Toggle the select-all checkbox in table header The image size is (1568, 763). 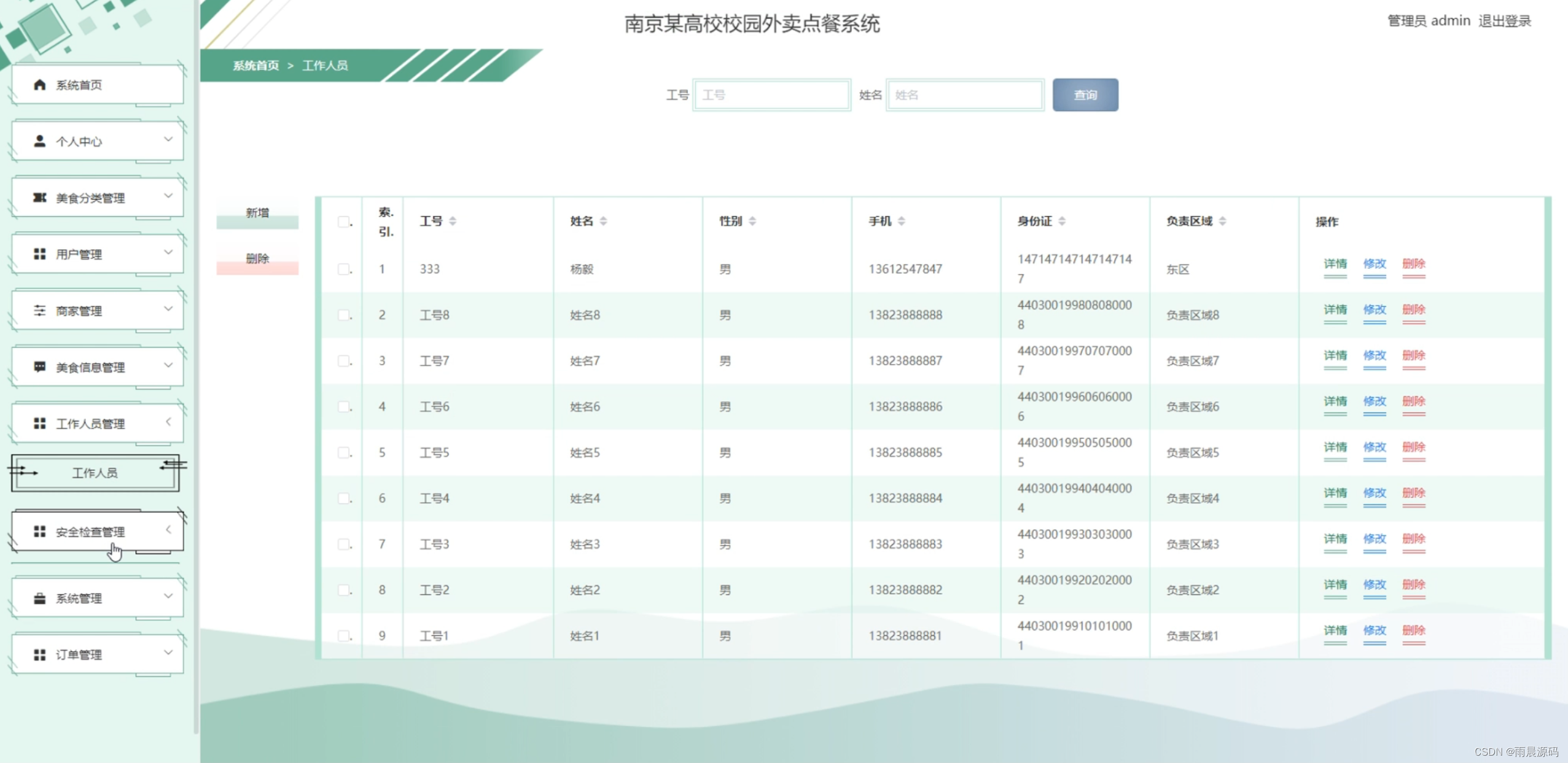tap(344, 222)
